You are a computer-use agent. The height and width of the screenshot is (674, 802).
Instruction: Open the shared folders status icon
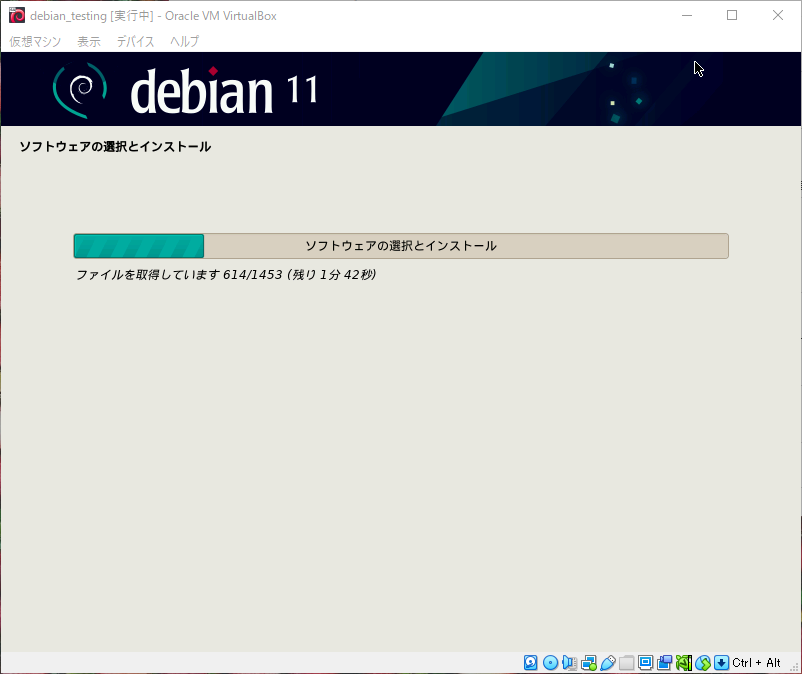627,663
